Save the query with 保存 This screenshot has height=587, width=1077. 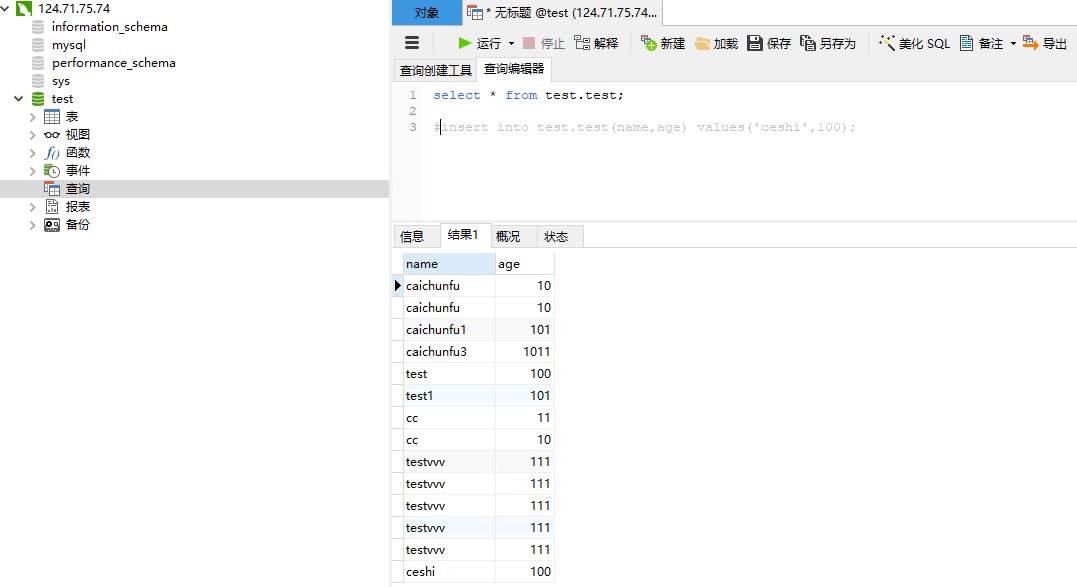coord(769,43)
